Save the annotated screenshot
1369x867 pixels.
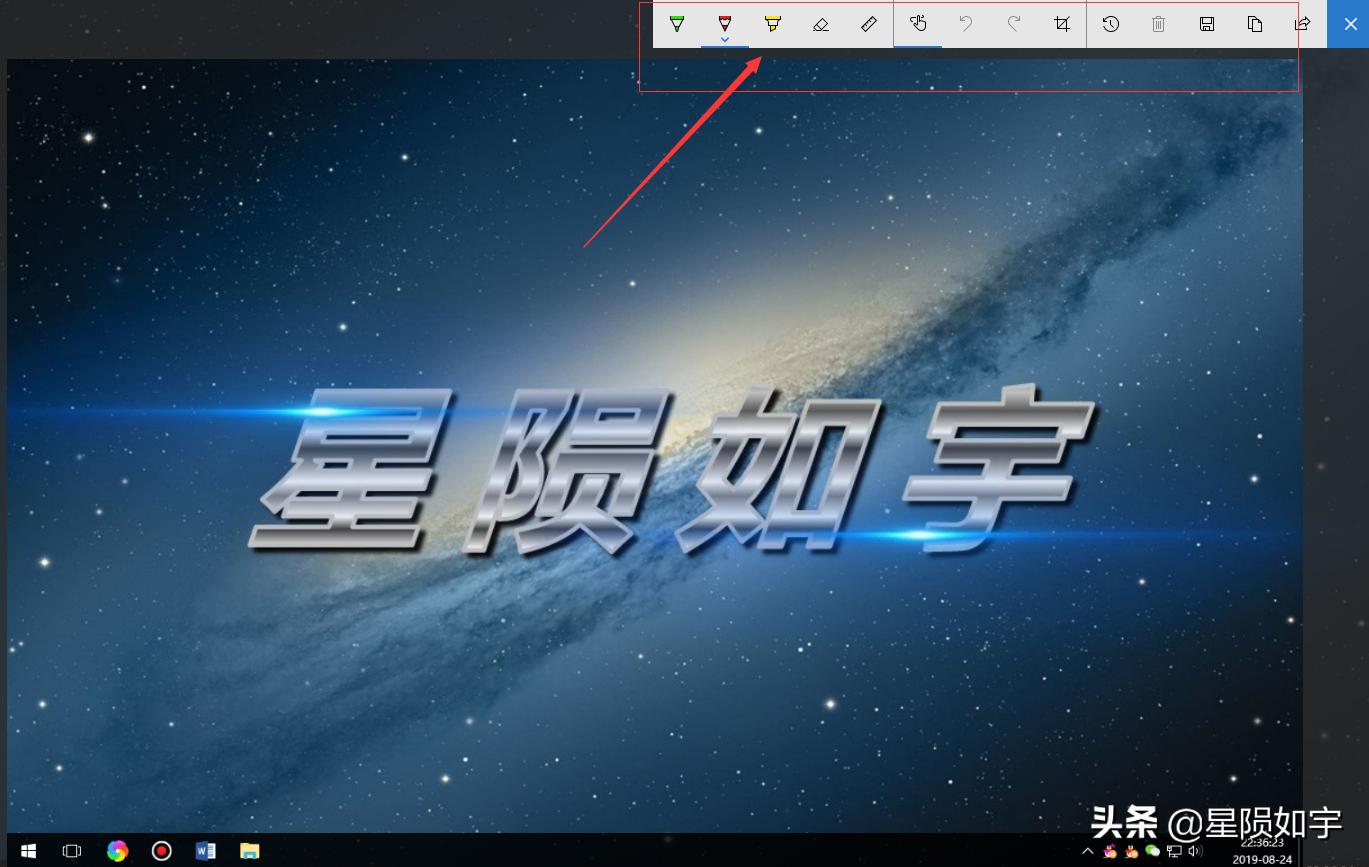click(x=1206, y=24)
